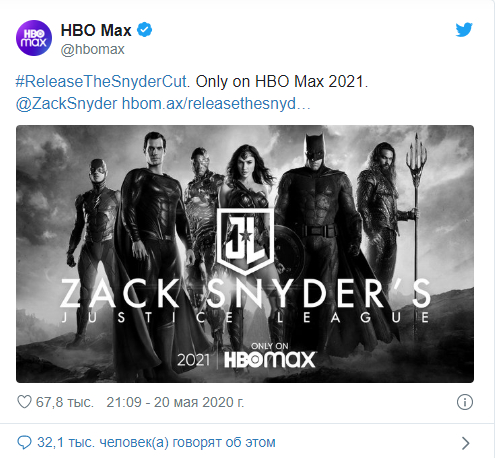The width and height of the screenshot is (495, 458).
Task: Click the blue verified badge
Action: tap(145, 30)
